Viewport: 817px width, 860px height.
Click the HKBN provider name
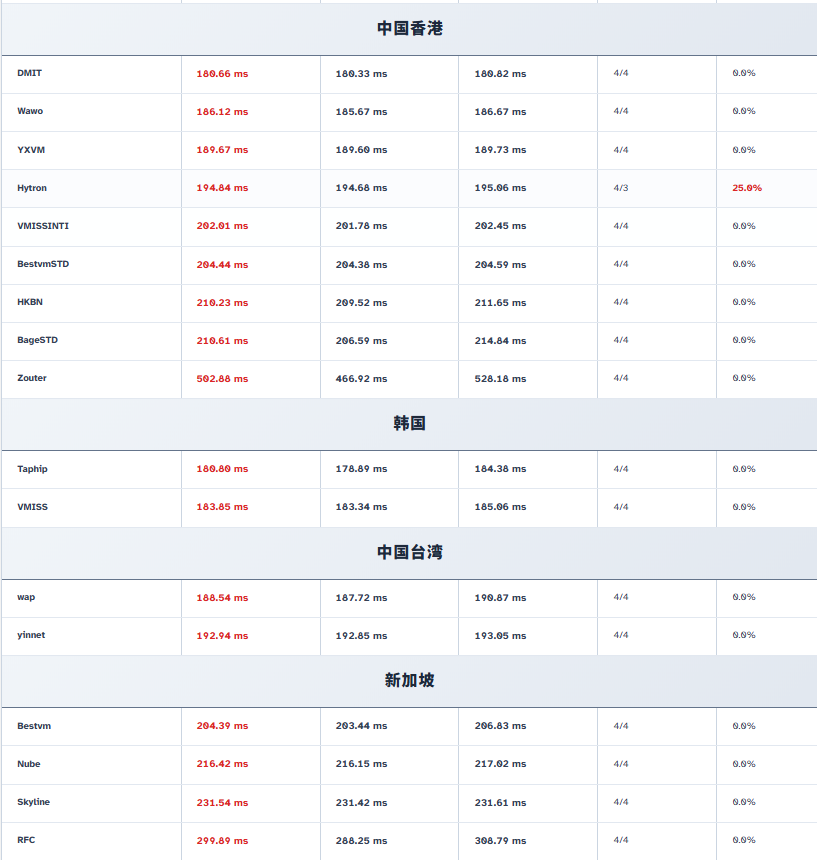(x=30, y=302)
